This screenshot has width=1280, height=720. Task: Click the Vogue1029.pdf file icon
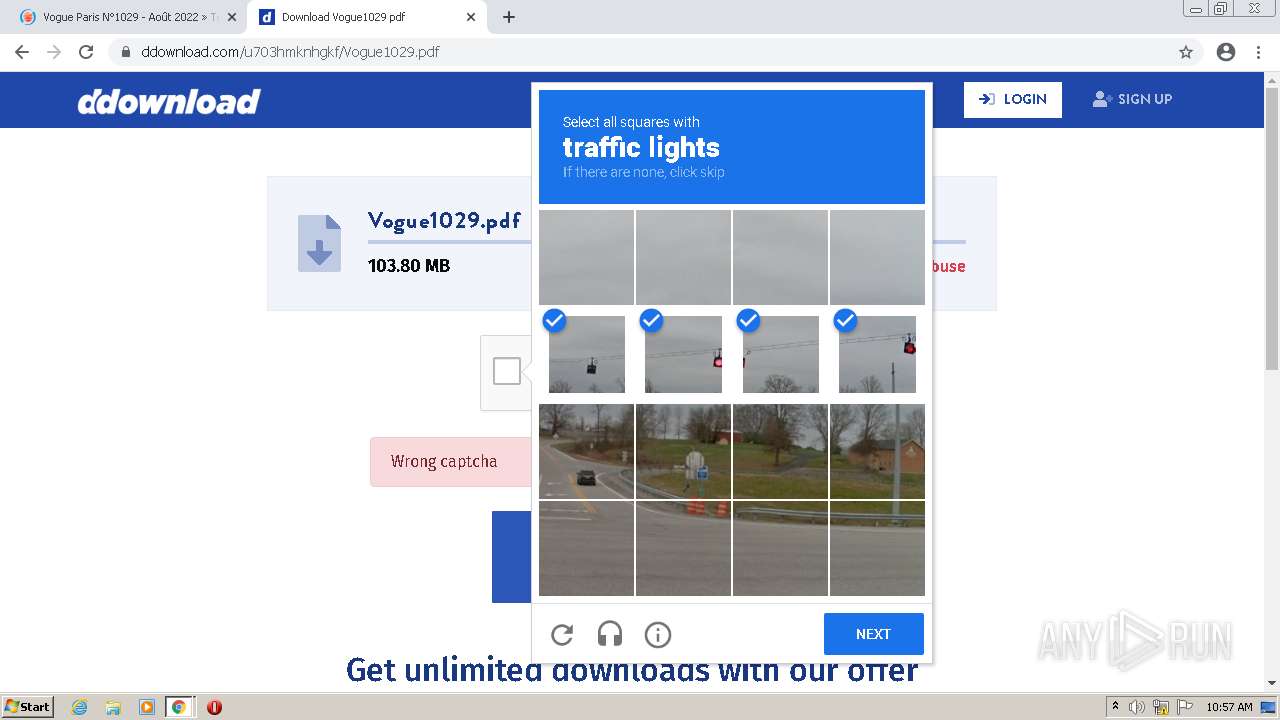click(319, 243)
